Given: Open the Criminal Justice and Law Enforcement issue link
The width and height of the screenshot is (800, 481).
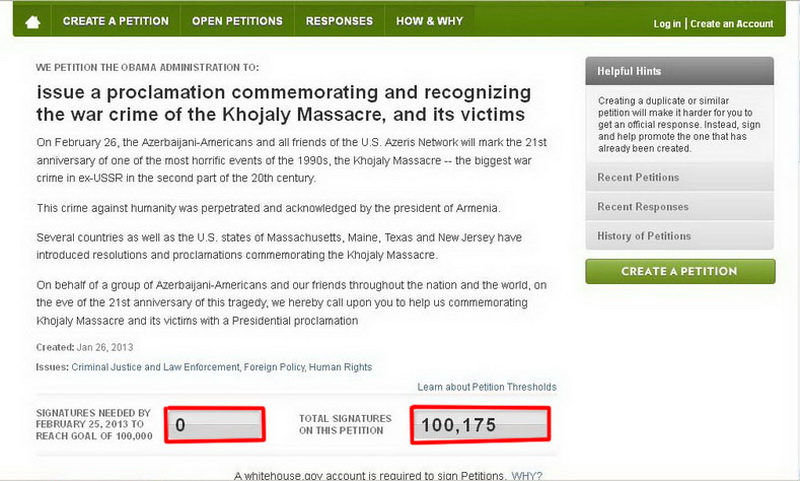Looking at the screenshot, I should 156,367.
